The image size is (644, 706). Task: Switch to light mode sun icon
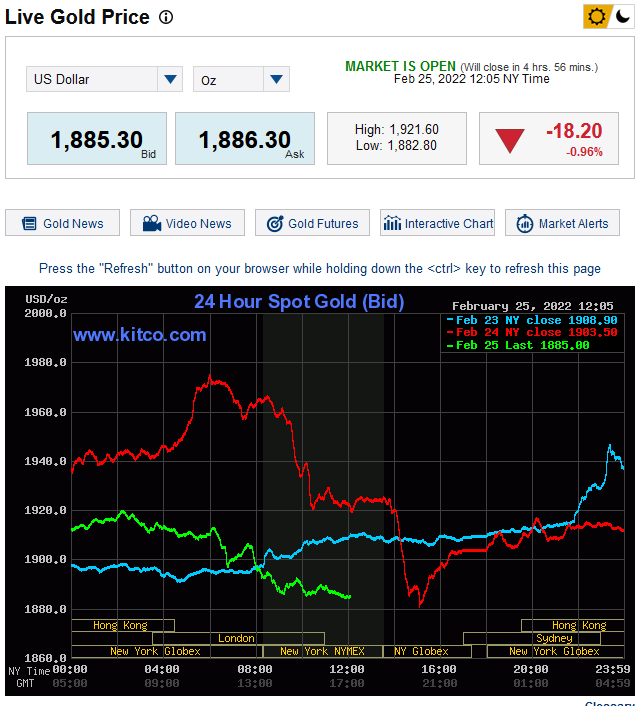(x=596, y=17)
